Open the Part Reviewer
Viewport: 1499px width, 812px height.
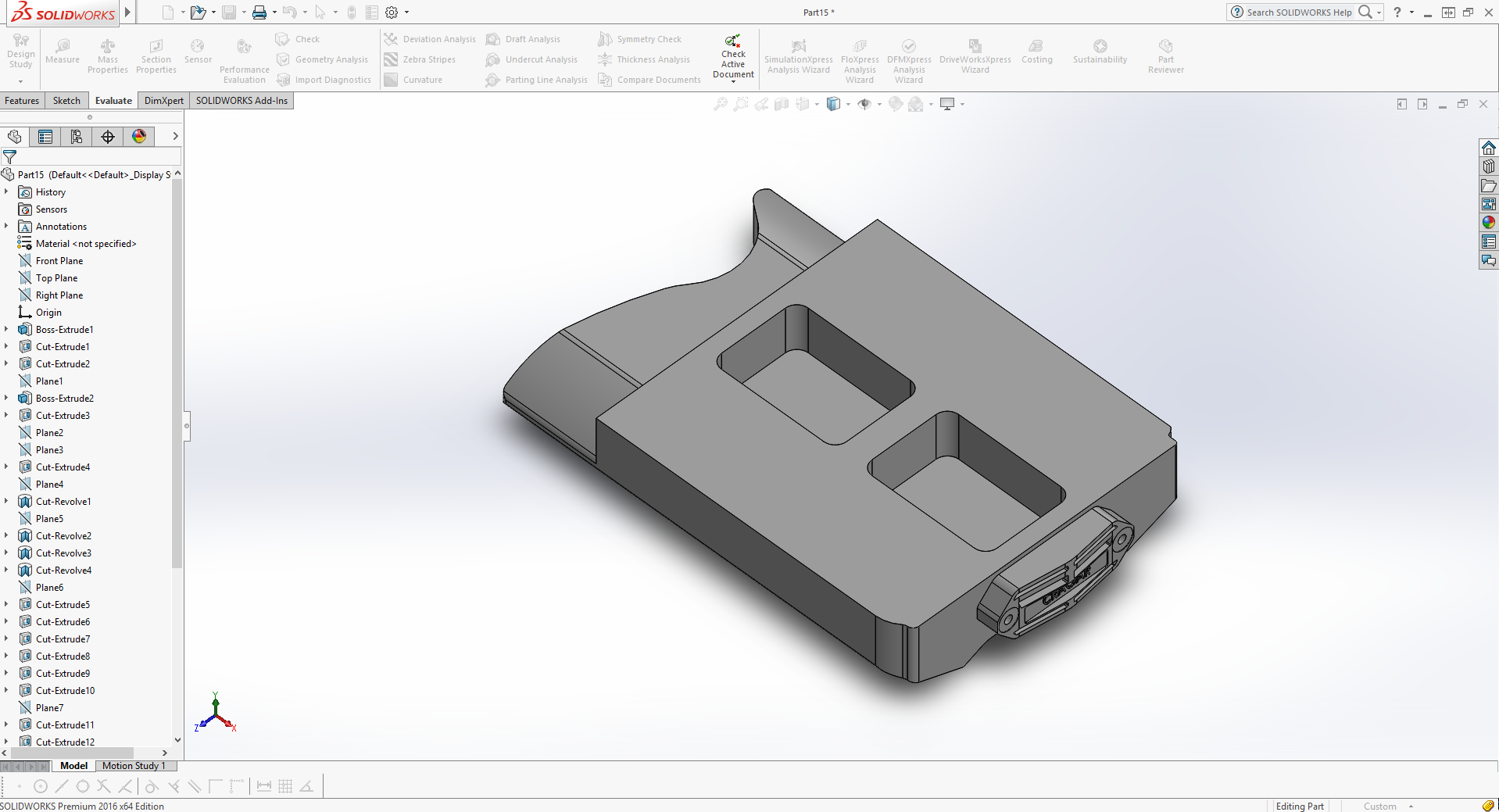[x=1165, y=56]
